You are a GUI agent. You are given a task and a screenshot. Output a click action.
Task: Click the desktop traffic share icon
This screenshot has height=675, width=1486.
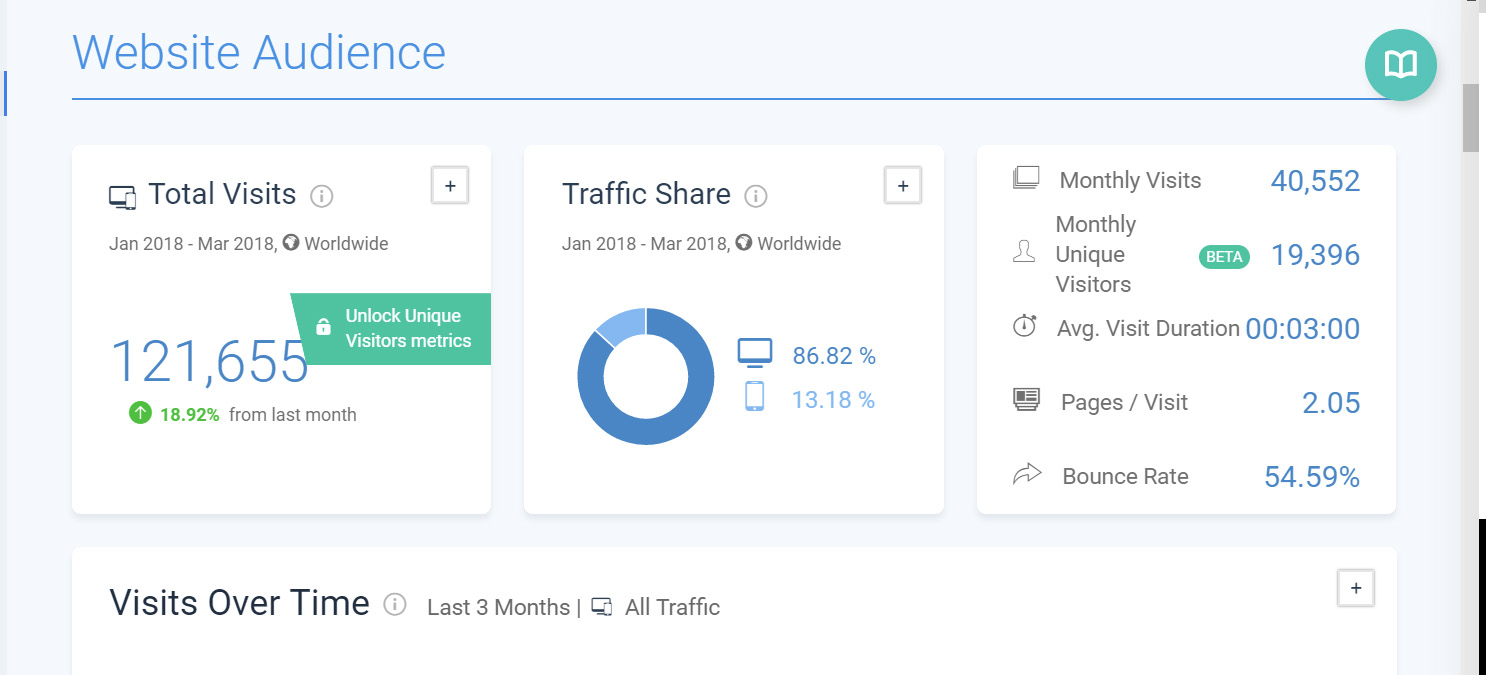coord(755,353)
